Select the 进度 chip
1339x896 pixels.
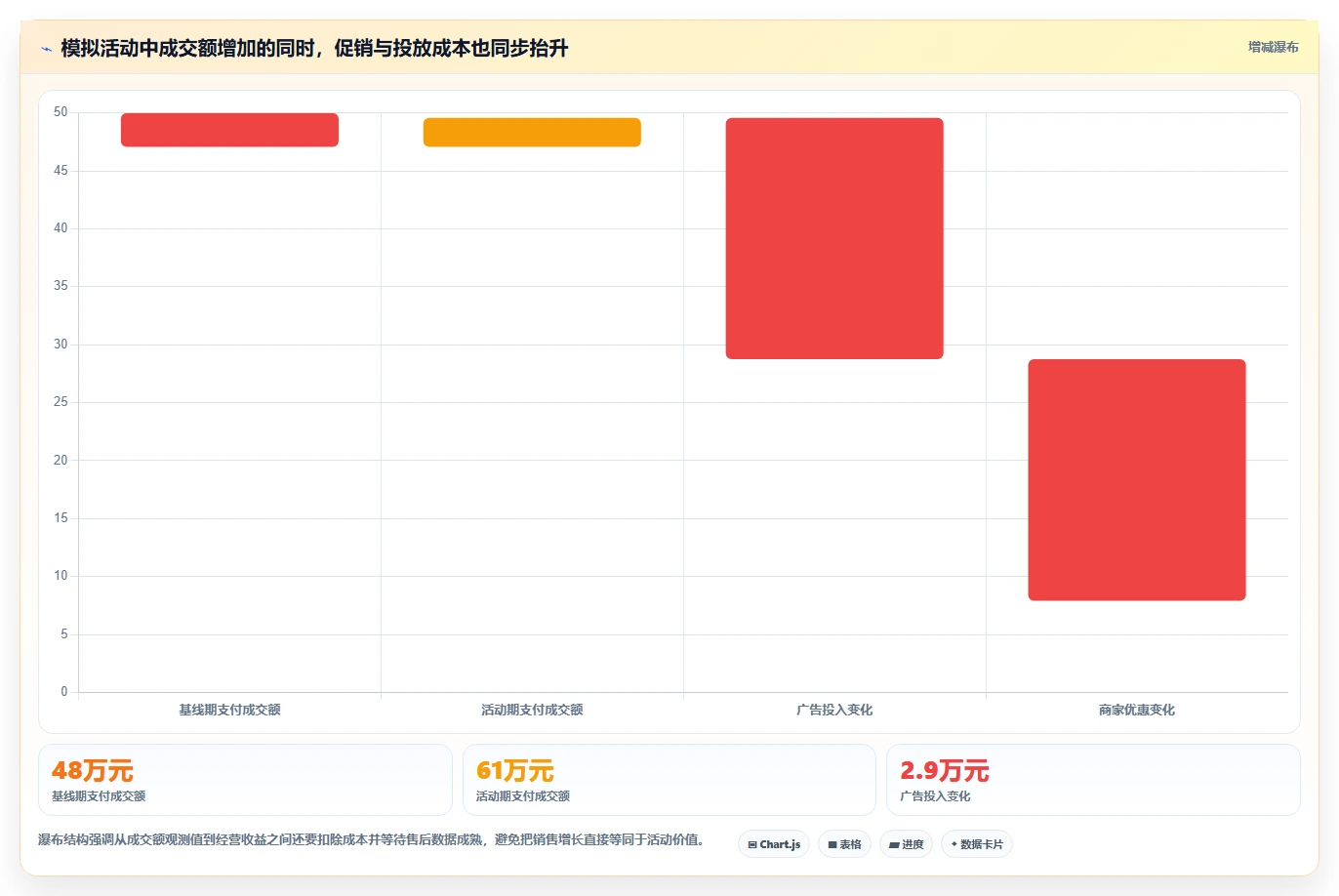906,844
